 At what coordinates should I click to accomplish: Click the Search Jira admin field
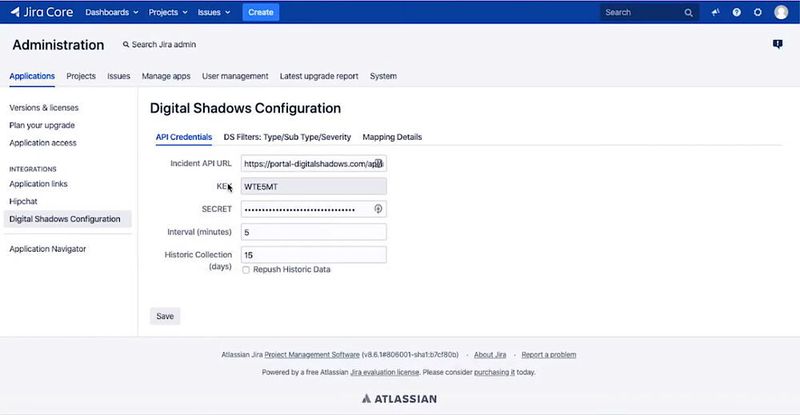coord(159,44)
